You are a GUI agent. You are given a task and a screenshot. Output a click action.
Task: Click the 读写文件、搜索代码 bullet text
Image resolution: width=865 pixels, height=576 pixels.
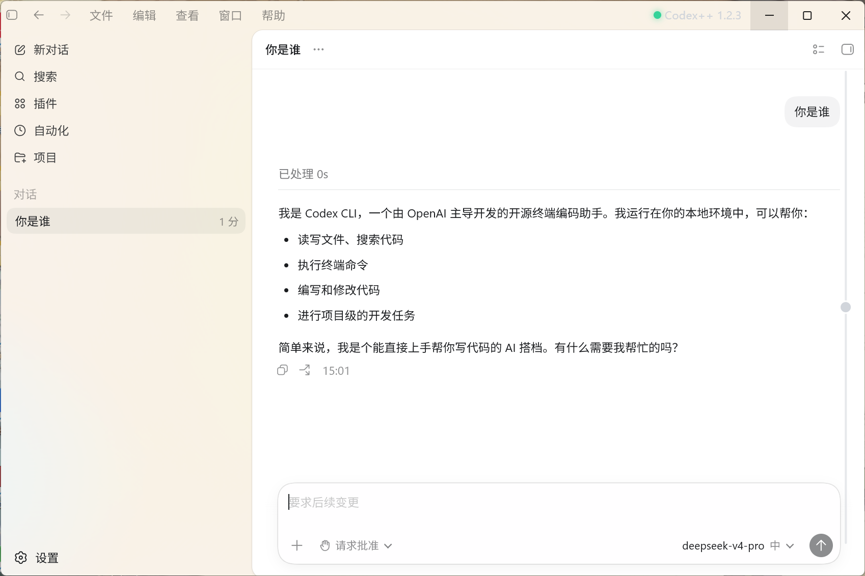(x=350, y=240)
